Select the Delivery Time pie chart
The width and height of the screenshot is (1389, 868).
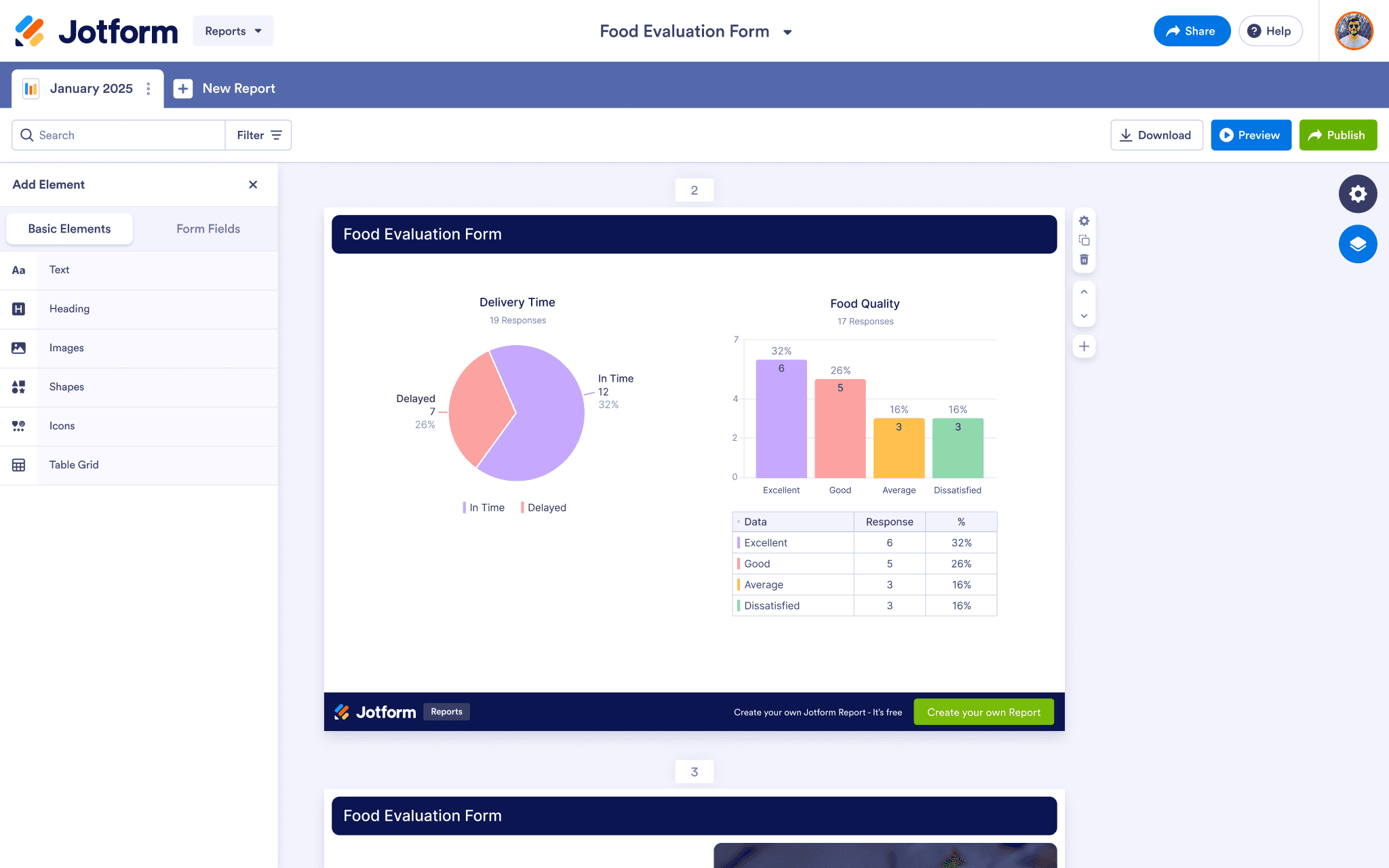tap(516, 413)
